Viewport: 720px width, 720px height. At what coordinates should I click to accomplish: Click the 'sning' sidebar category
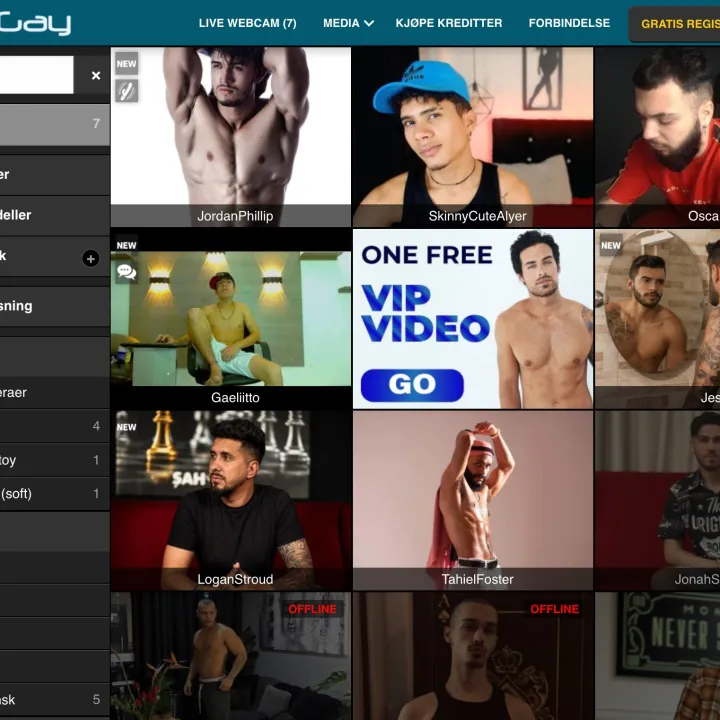pos(55,306)
